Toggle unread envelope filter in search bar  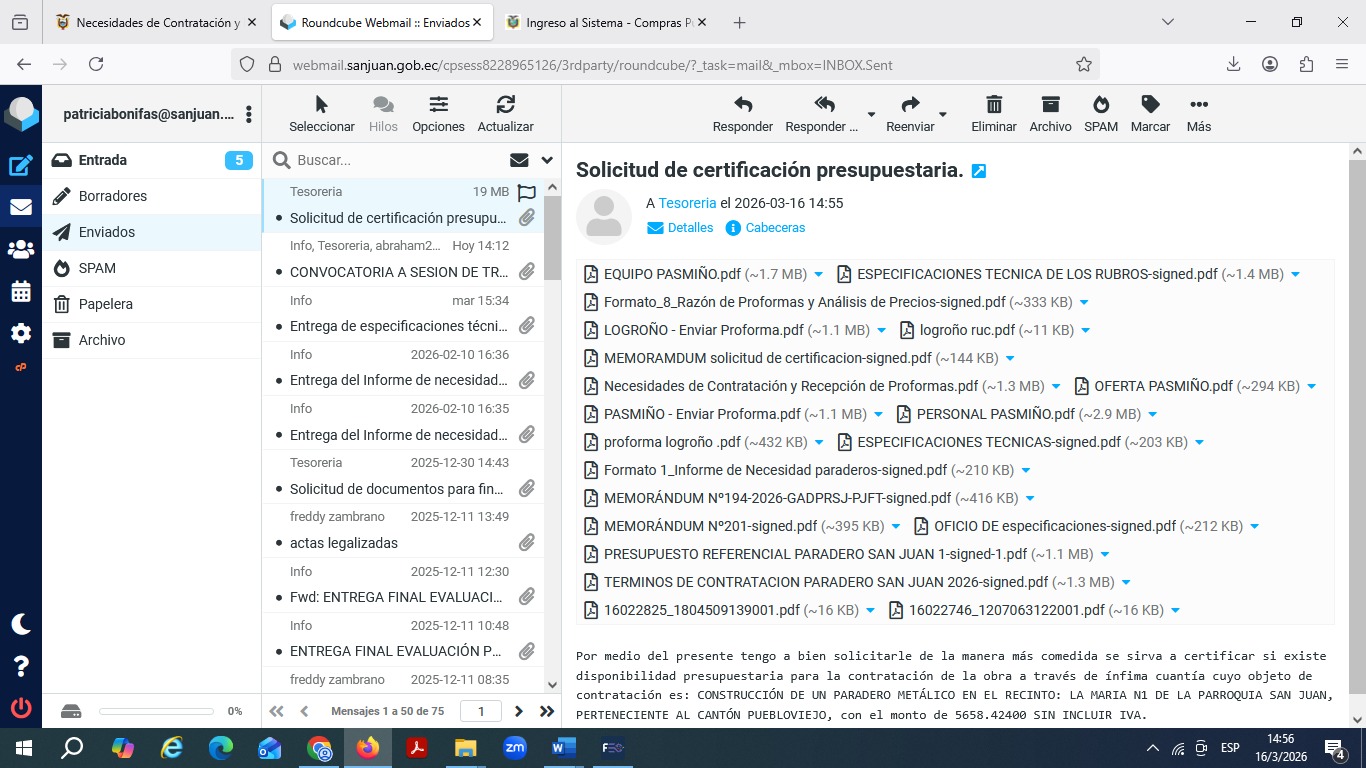point(519,160)
